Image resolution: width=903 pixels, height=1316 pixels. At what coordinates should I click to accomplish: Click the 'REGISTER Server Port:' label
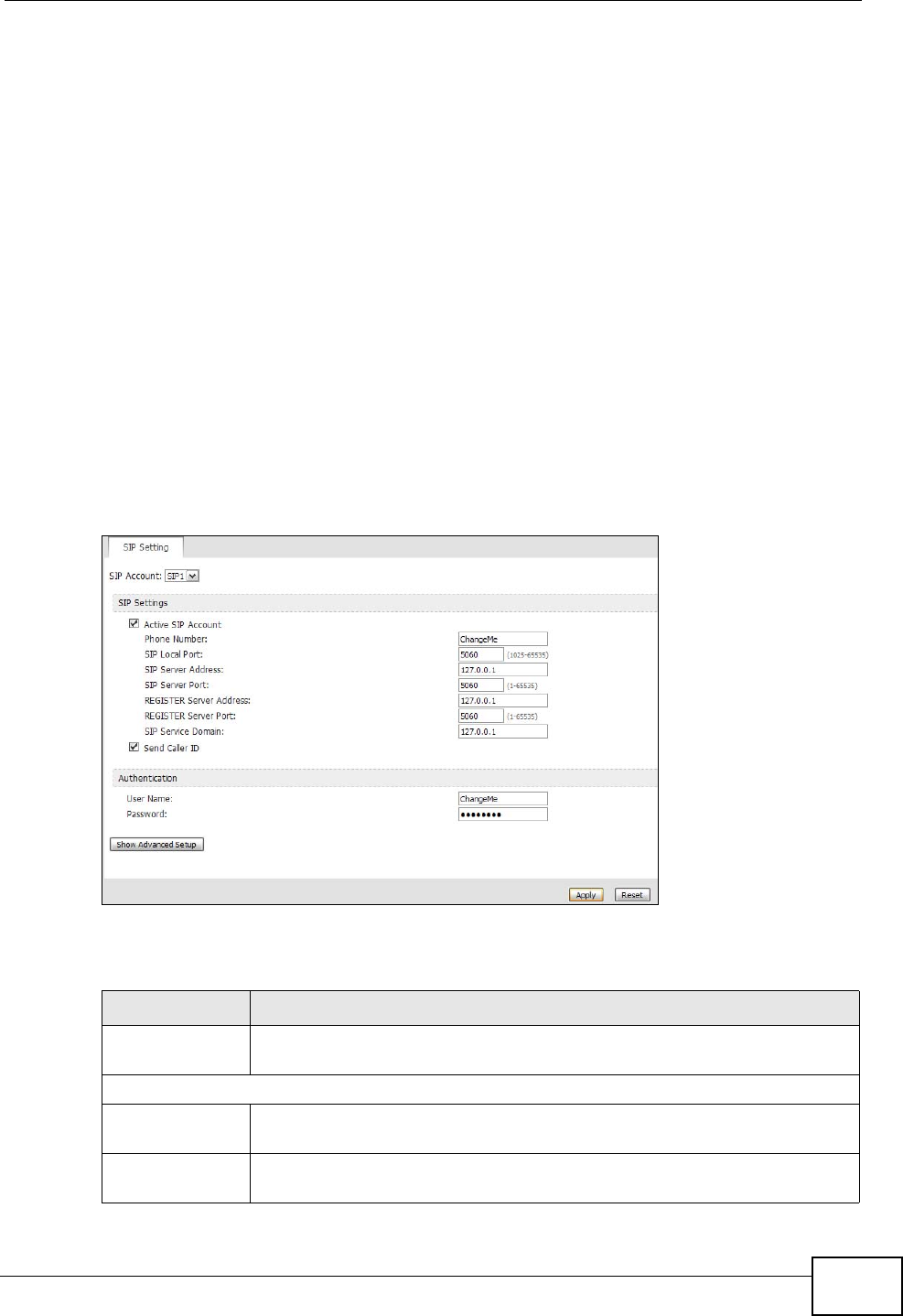pos(189,716)
